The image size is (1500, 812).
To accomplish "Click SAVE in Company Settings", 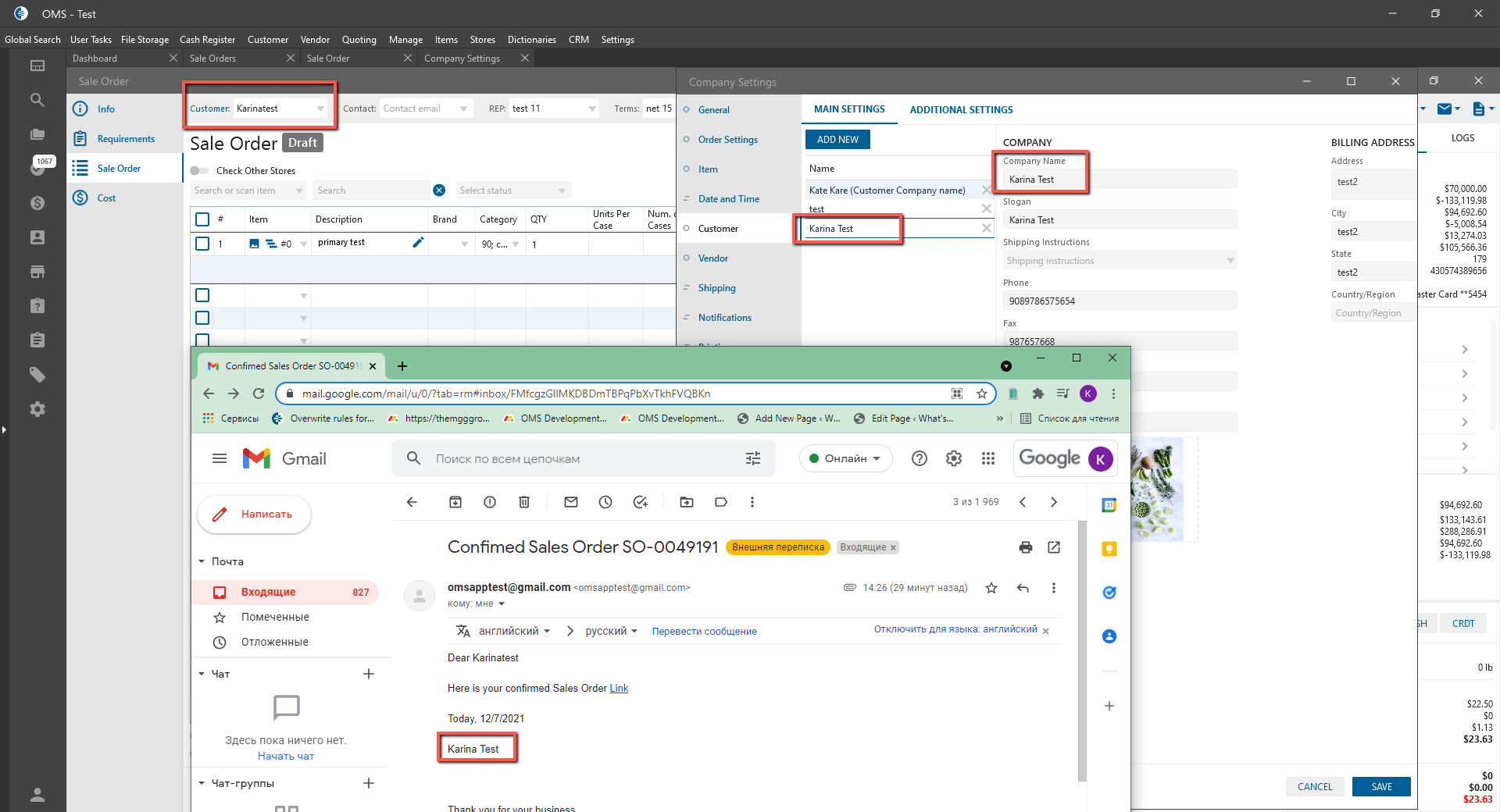I will (x=1381, y=786).
